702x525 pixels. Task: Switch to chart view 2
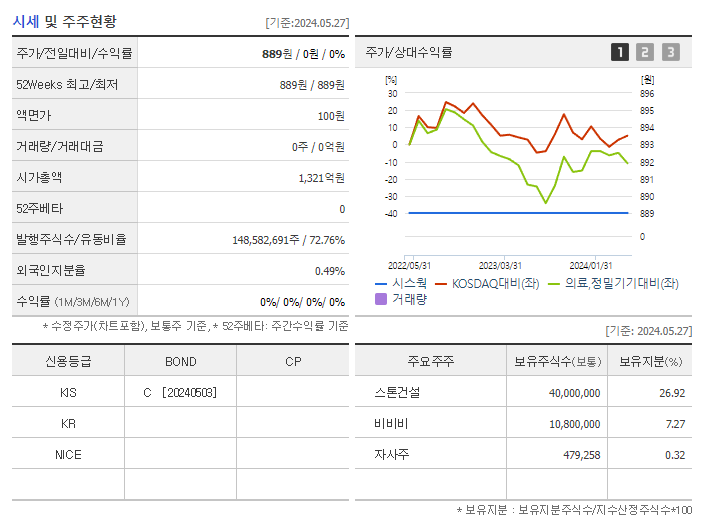pos(645,52)
